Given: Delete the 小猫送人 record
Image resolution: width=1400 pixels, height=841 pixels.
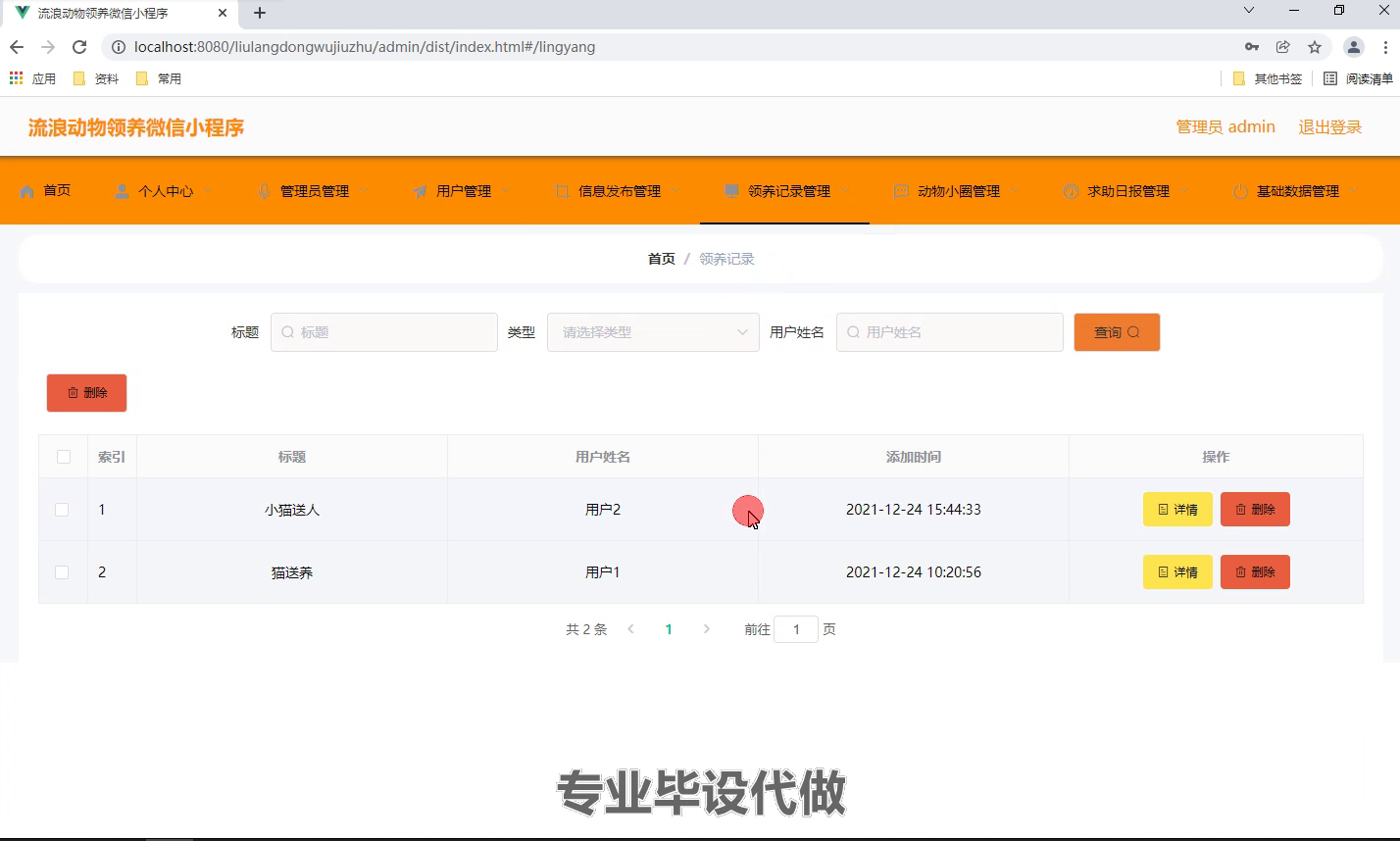Looking at the screenshot, I should (1255, 510).
